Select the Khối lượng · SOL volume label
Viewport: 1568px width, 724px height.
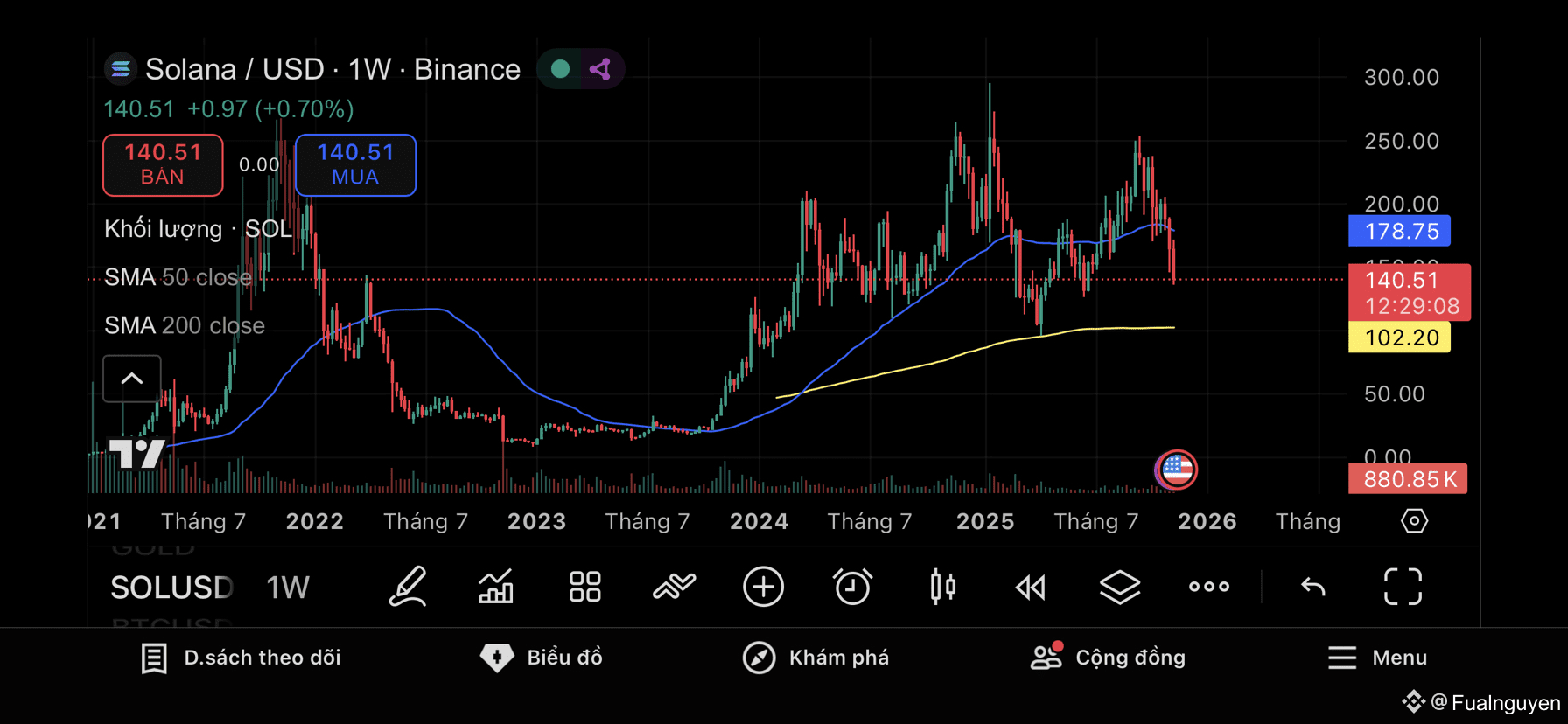pos(198,229)
